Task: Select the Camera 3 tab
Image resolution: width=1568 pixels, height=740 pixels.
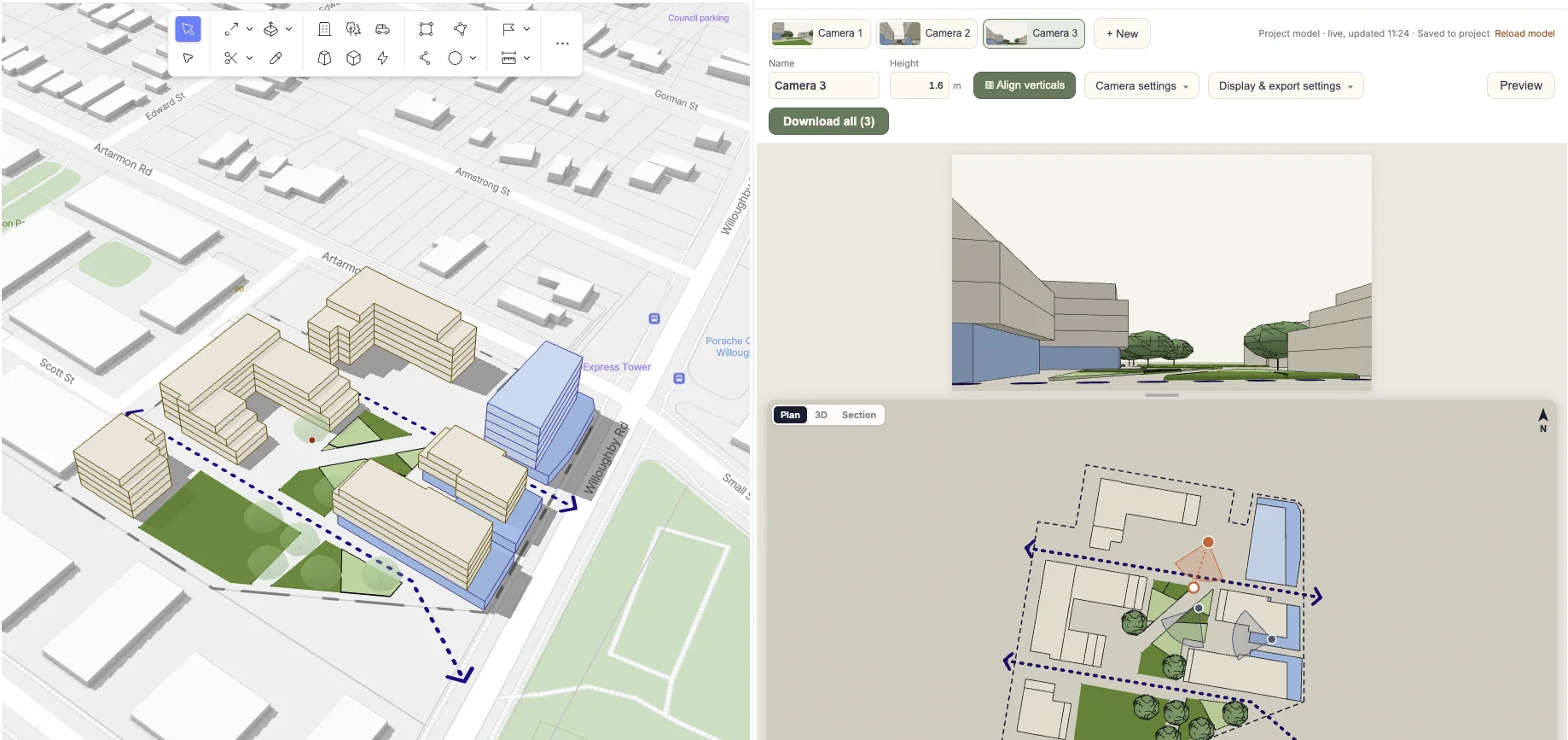Action: point(1034,33)
